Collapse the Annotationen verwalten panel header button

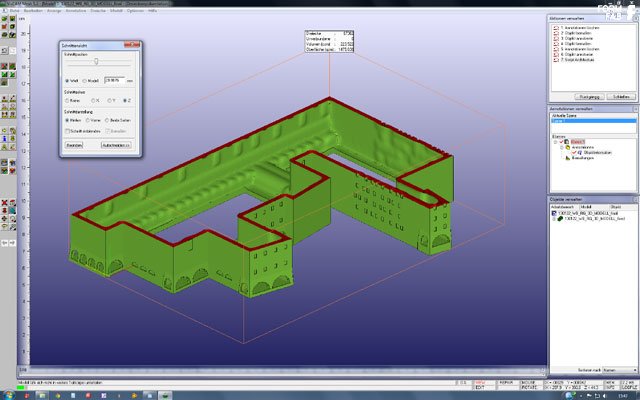tap(635, 109)
